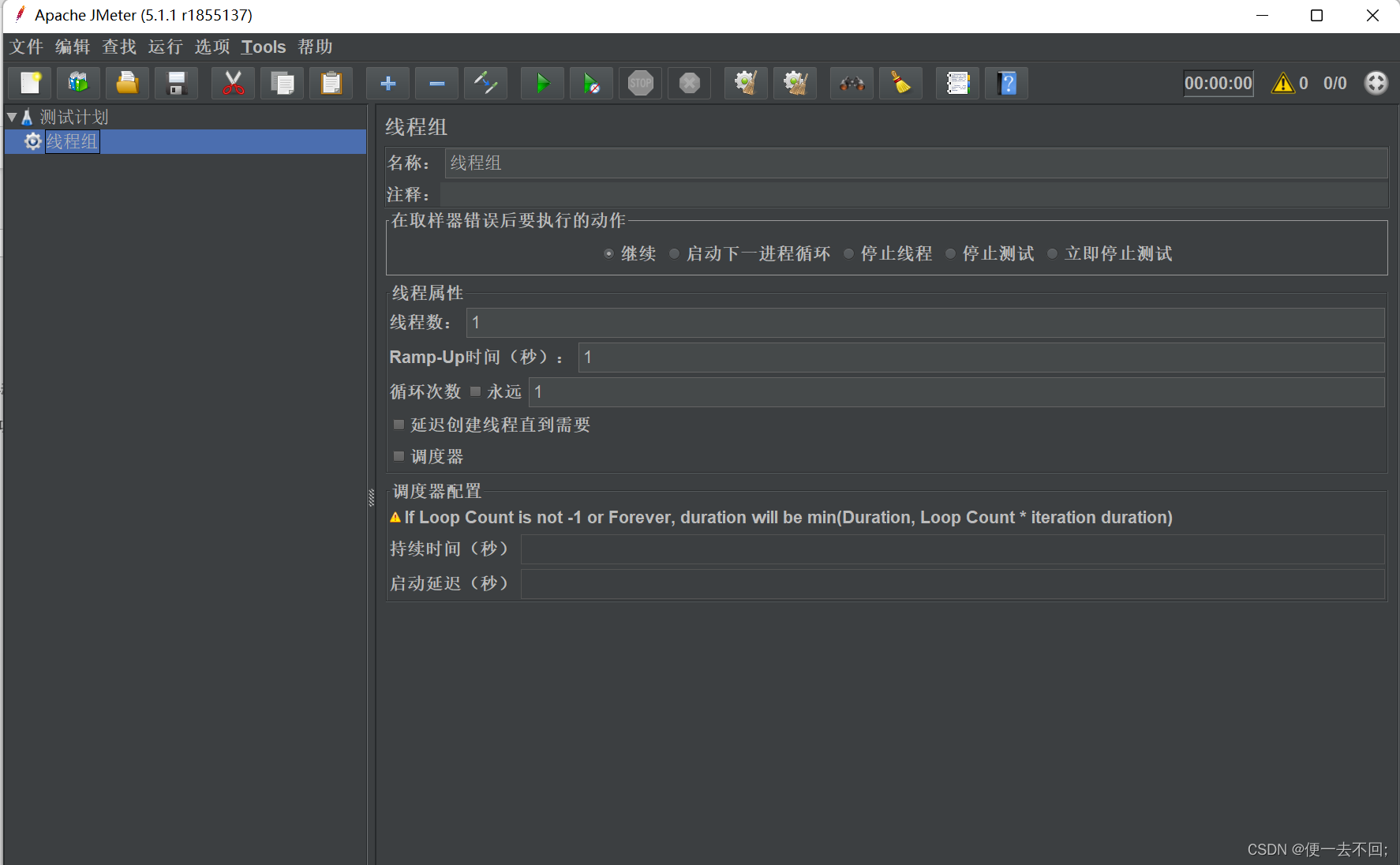Click the remote engine status icon
Viewport: 1400px width, 865px height.
pyautogui.click(x=1376, y=83)
